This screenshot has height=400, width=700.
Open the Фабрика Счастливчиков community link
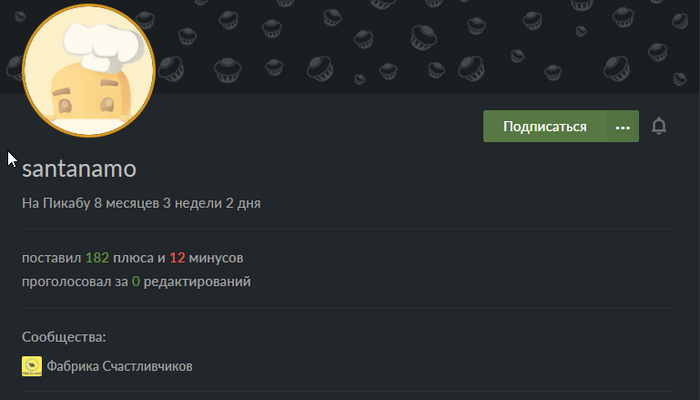coord(120,366)
